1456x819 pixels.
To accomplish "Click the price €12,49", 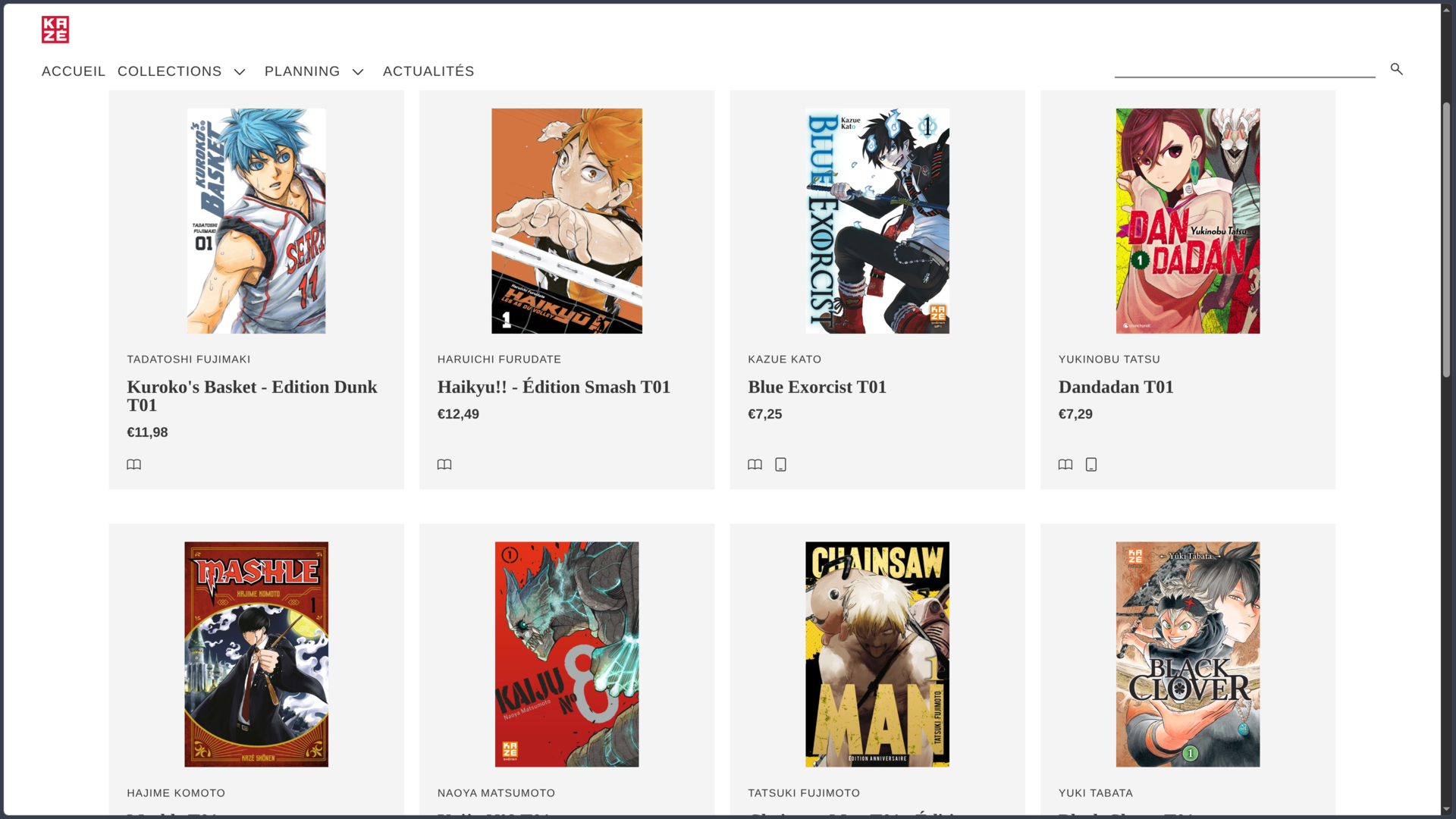I will click(458, 414).
